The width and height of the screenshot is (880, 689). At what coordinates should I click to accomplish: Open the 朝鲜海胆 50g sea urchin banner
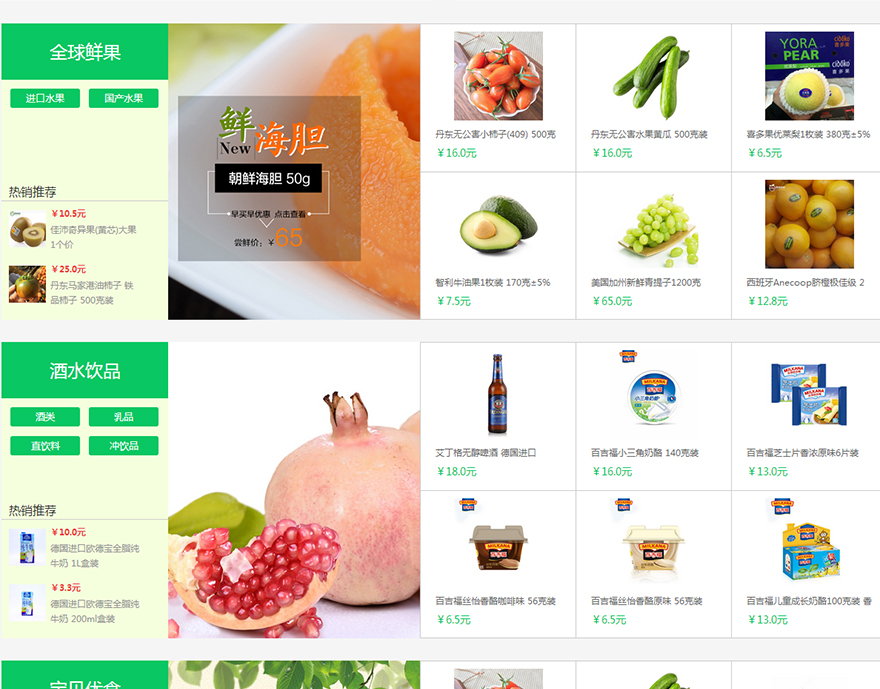294,172
